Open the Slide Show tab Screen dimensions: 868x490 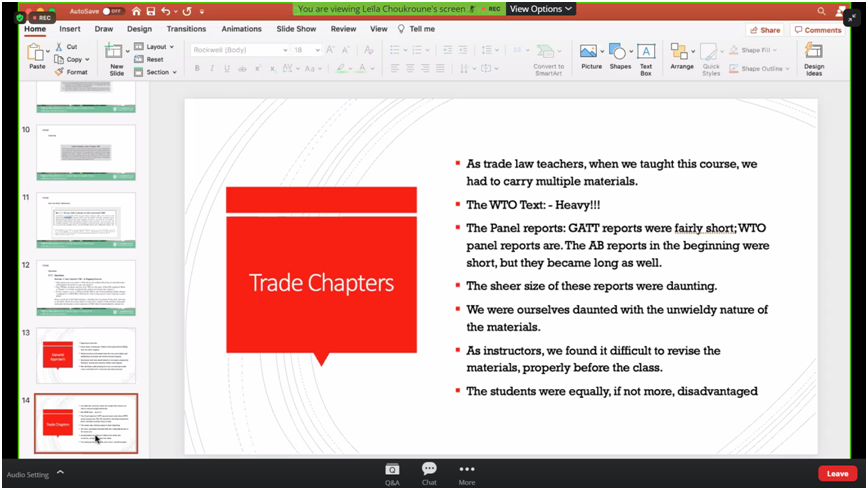tap(296, 29)
